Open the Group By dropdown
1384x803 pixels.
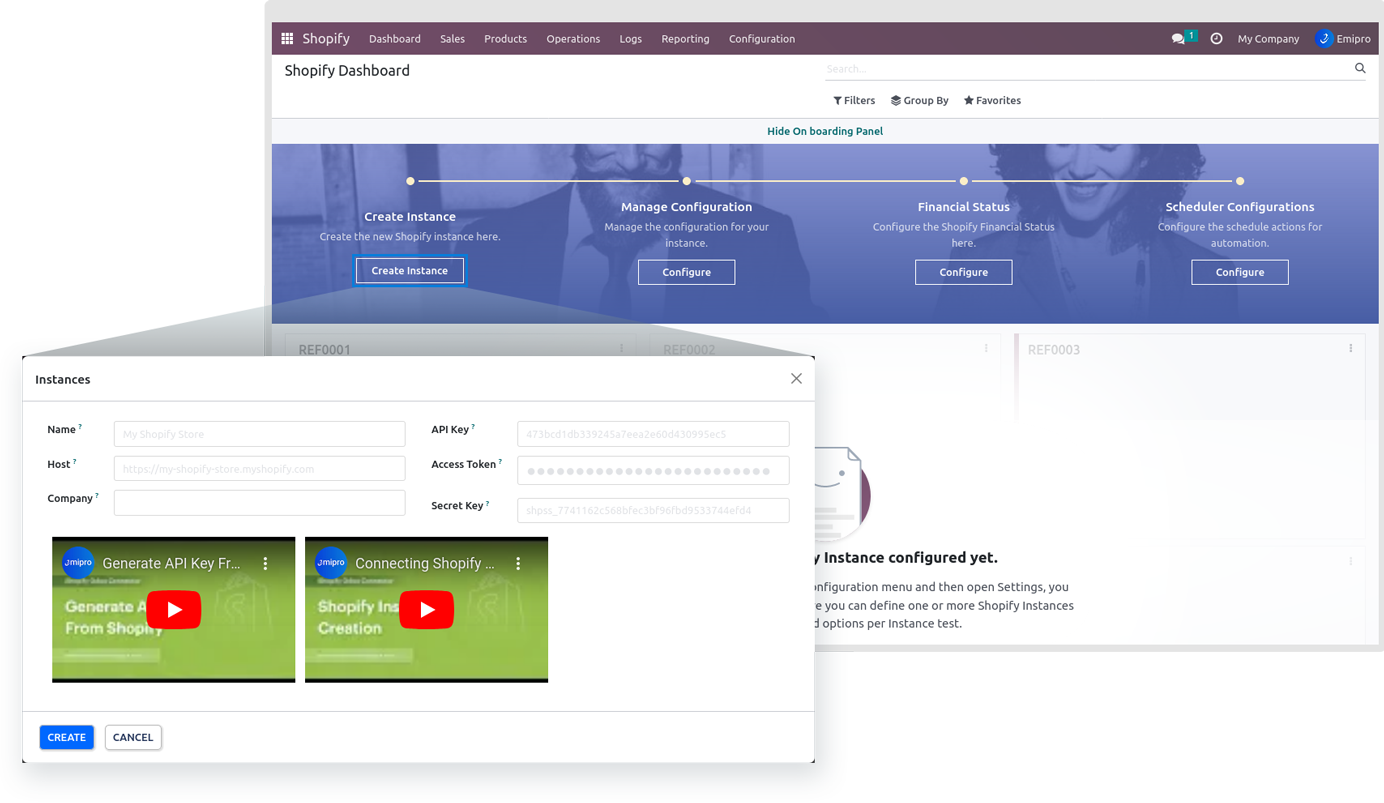point(920,100)
